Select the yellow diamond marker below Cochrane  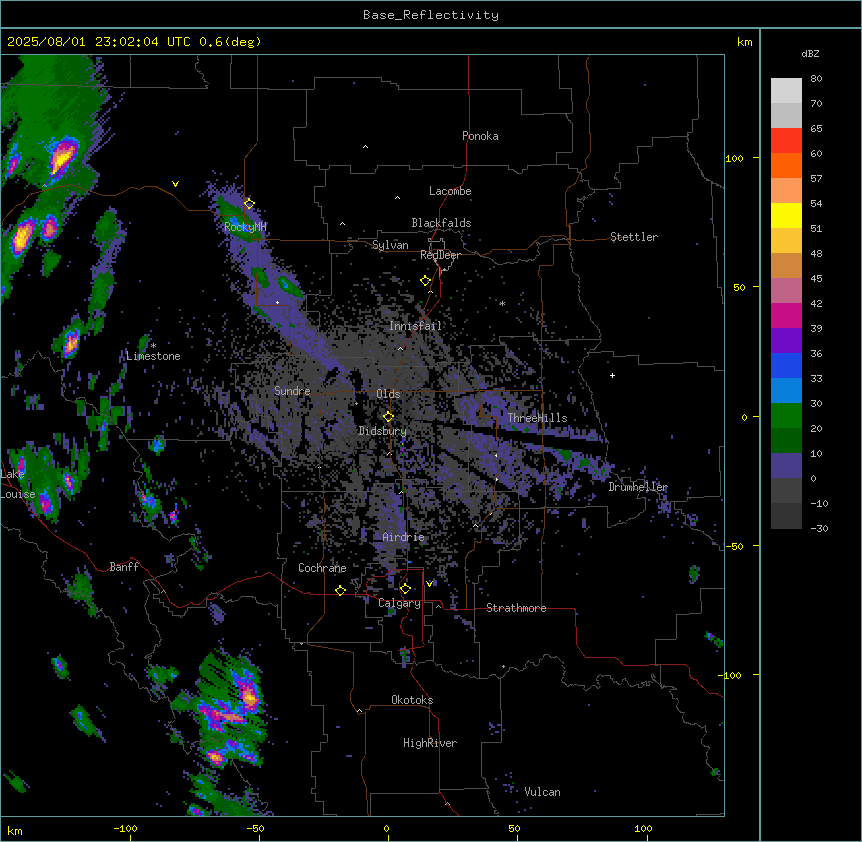tap(340, 590)
